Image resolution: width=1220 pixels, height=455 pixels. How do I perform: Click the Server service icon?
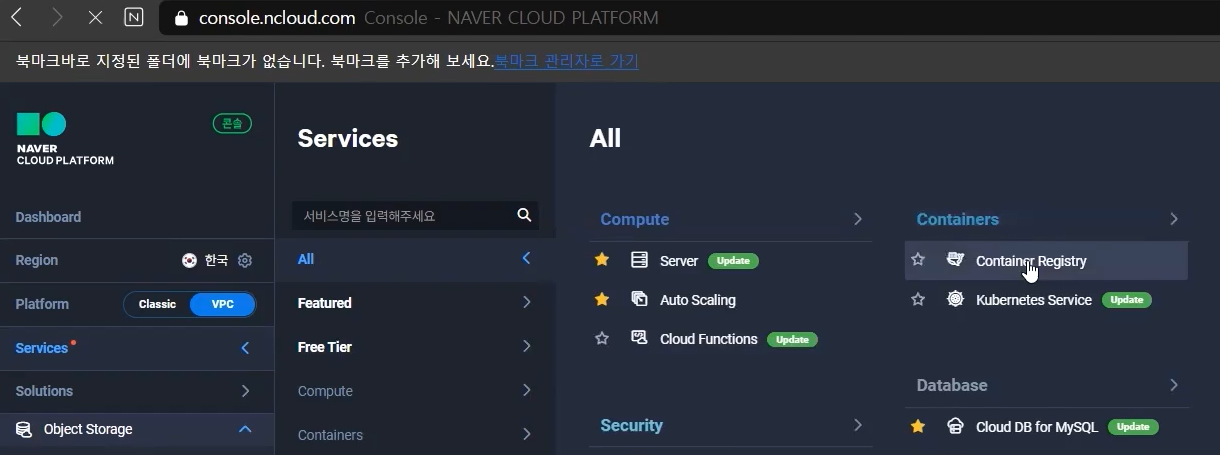(640, 260)
